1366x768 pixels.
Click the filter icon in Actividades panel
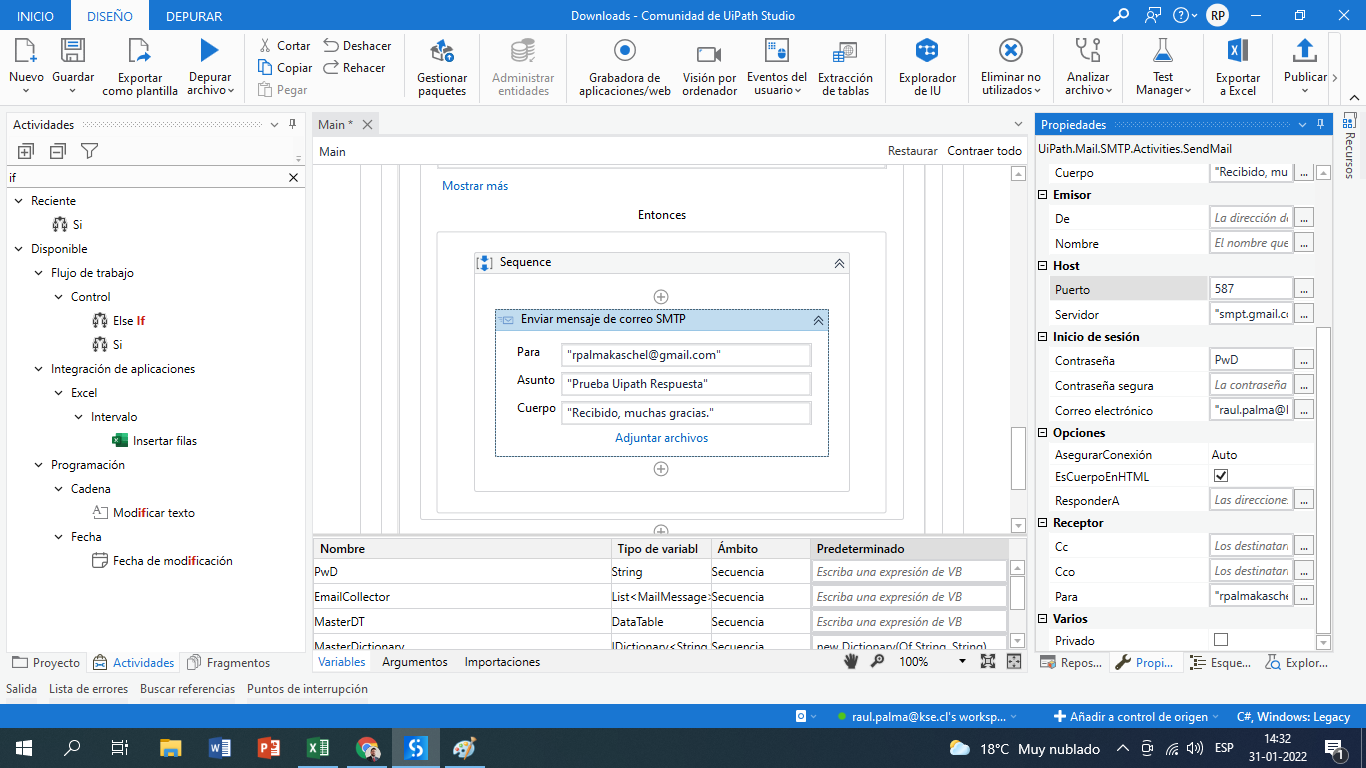(x=89, y=151)
